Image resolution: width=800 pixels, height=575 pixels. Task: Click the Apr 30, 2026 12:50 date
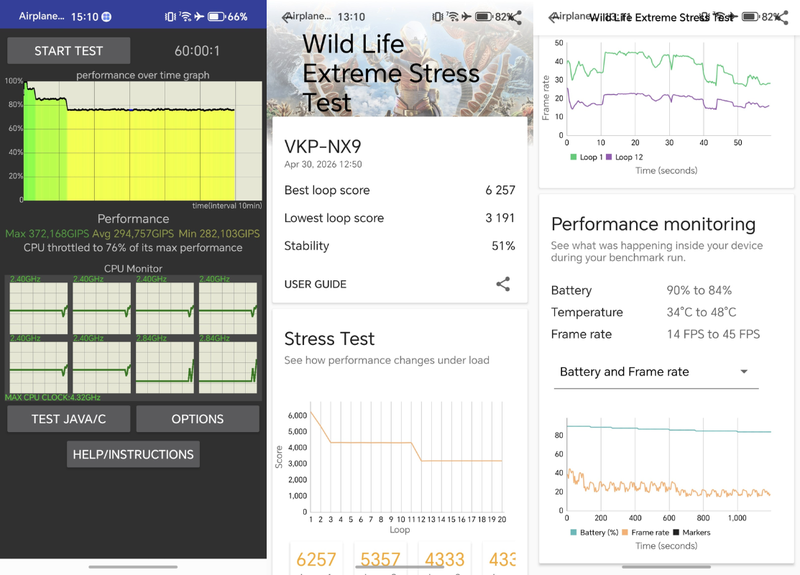pyautogui.click(x=323, y=164)
